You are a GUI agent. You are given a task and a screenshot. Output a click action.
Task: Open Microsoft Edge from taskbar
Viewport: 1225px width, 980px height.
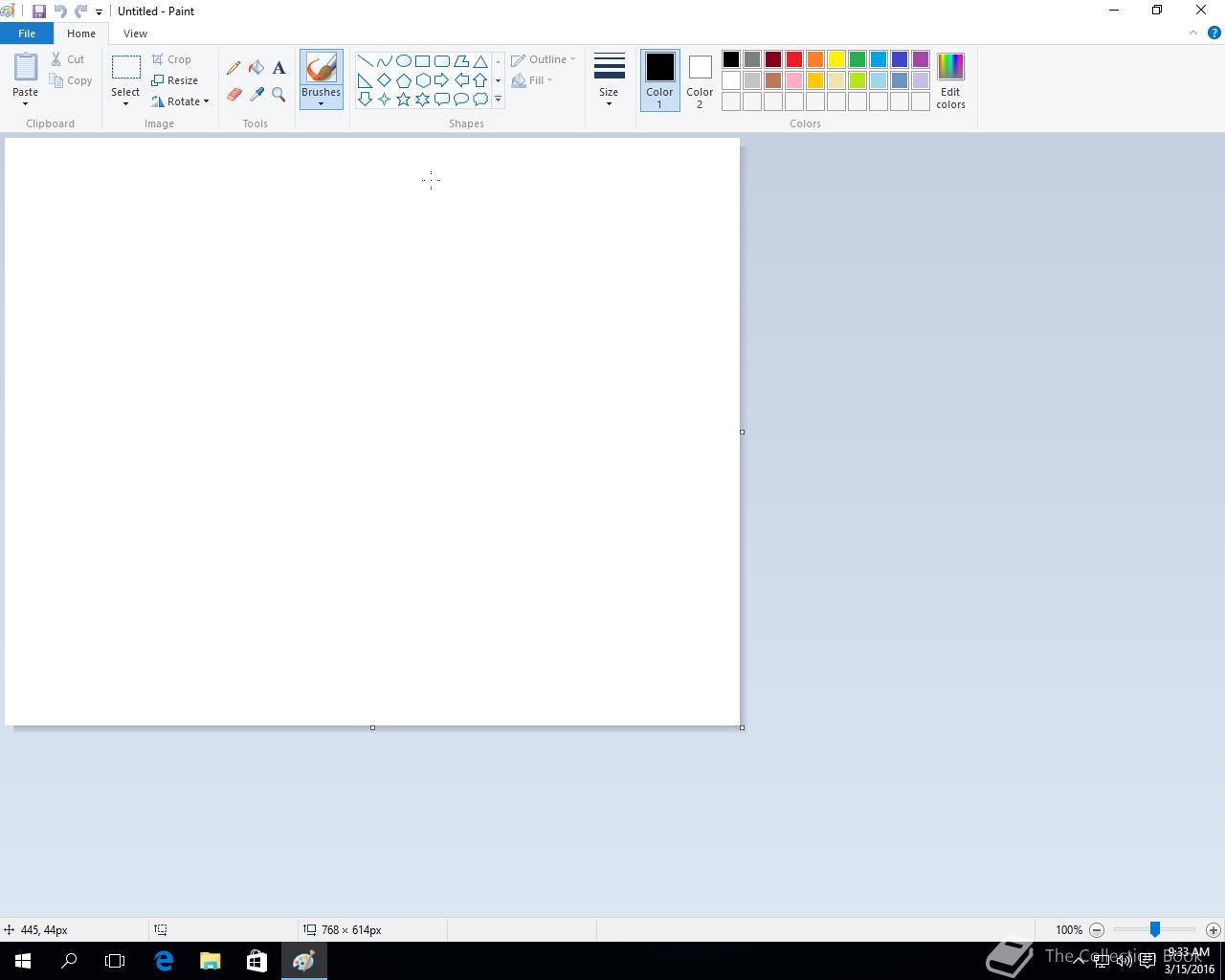(164, 961)
